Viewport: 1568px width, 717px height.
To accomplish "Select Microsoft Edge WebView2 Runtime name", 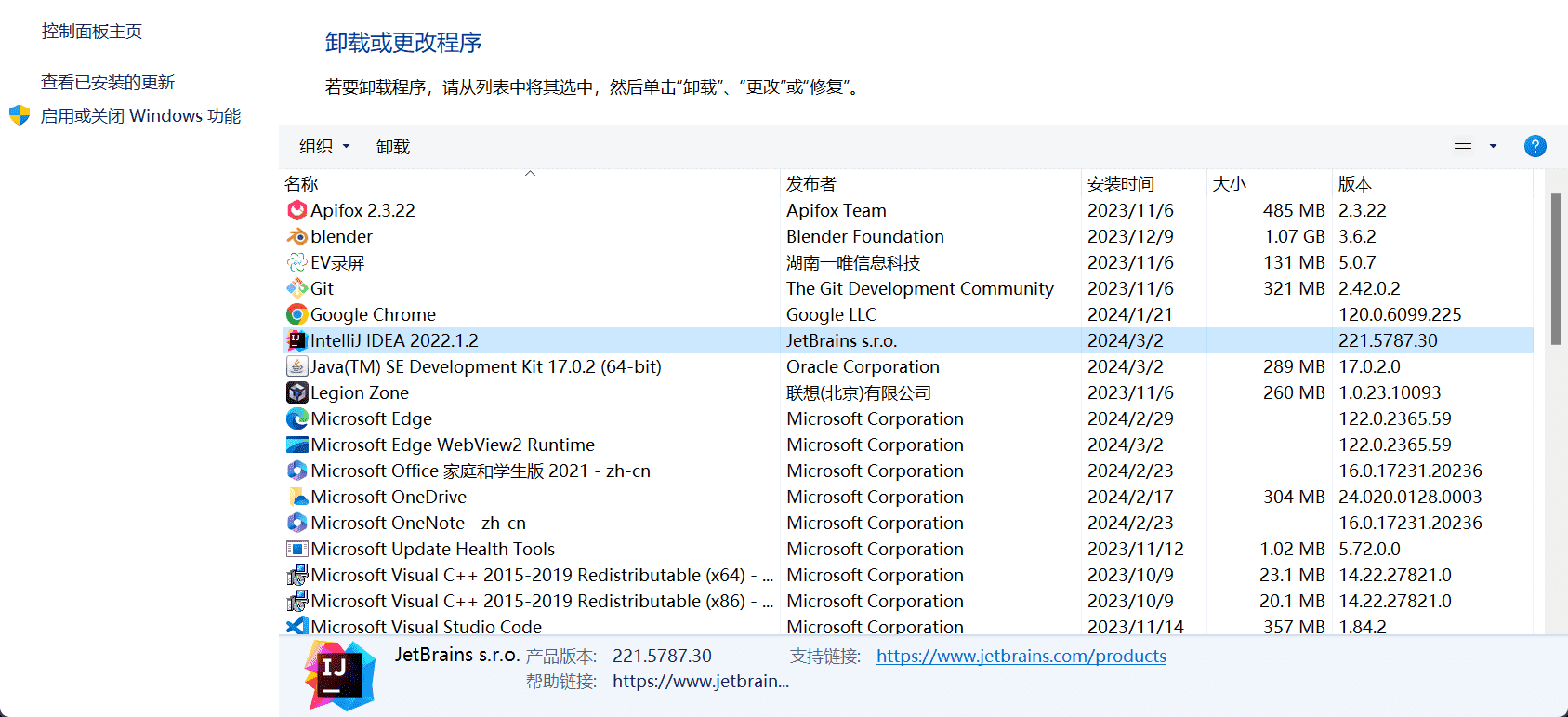I will (x=453, y=445).
